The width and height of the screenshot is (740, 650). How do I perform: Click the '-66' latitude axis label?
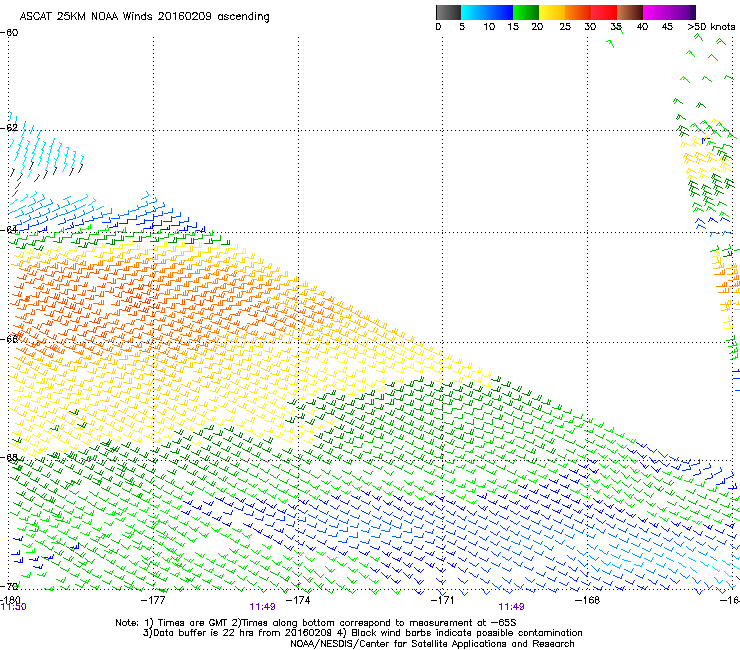(x=9, y=339)
